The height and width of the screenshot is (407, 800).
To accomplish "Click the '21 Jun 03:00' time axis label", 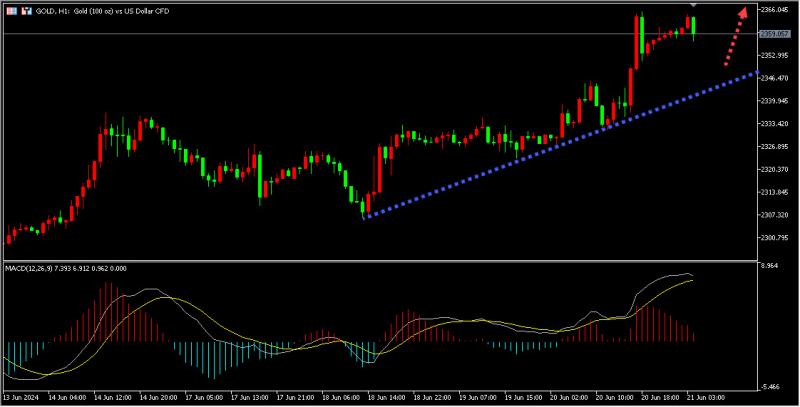I will point(707,397).
